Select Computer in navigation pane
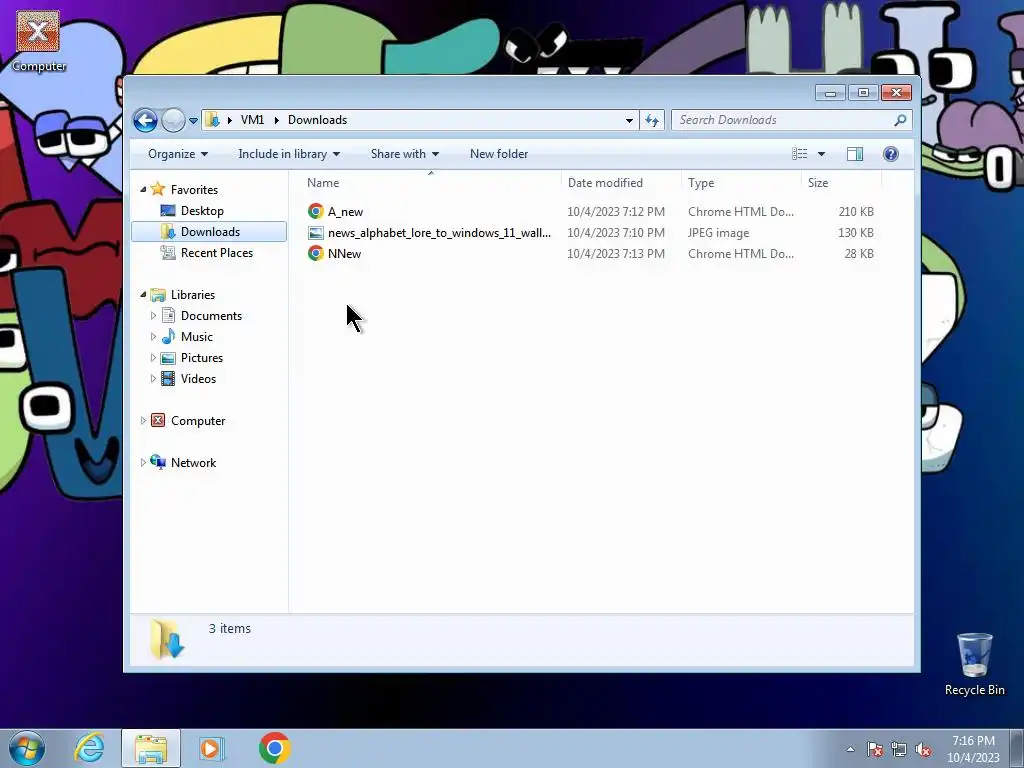 198,421
